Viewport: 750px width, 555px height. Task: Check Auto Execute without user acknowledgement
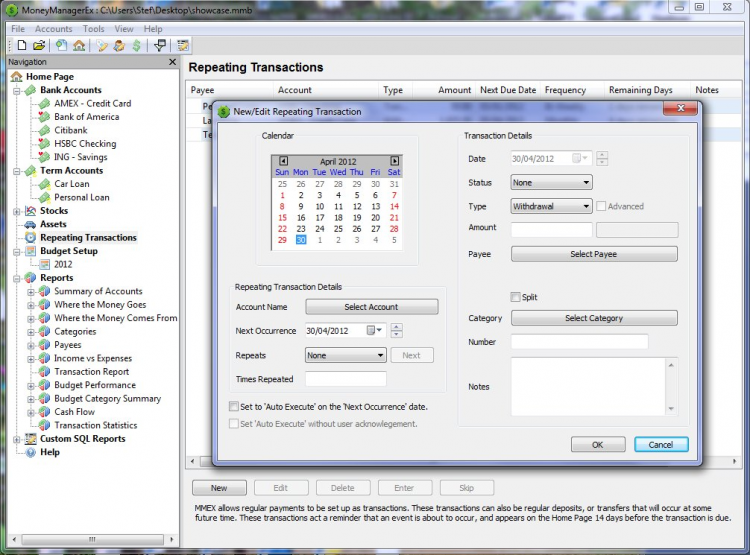[x=234, y=424]
